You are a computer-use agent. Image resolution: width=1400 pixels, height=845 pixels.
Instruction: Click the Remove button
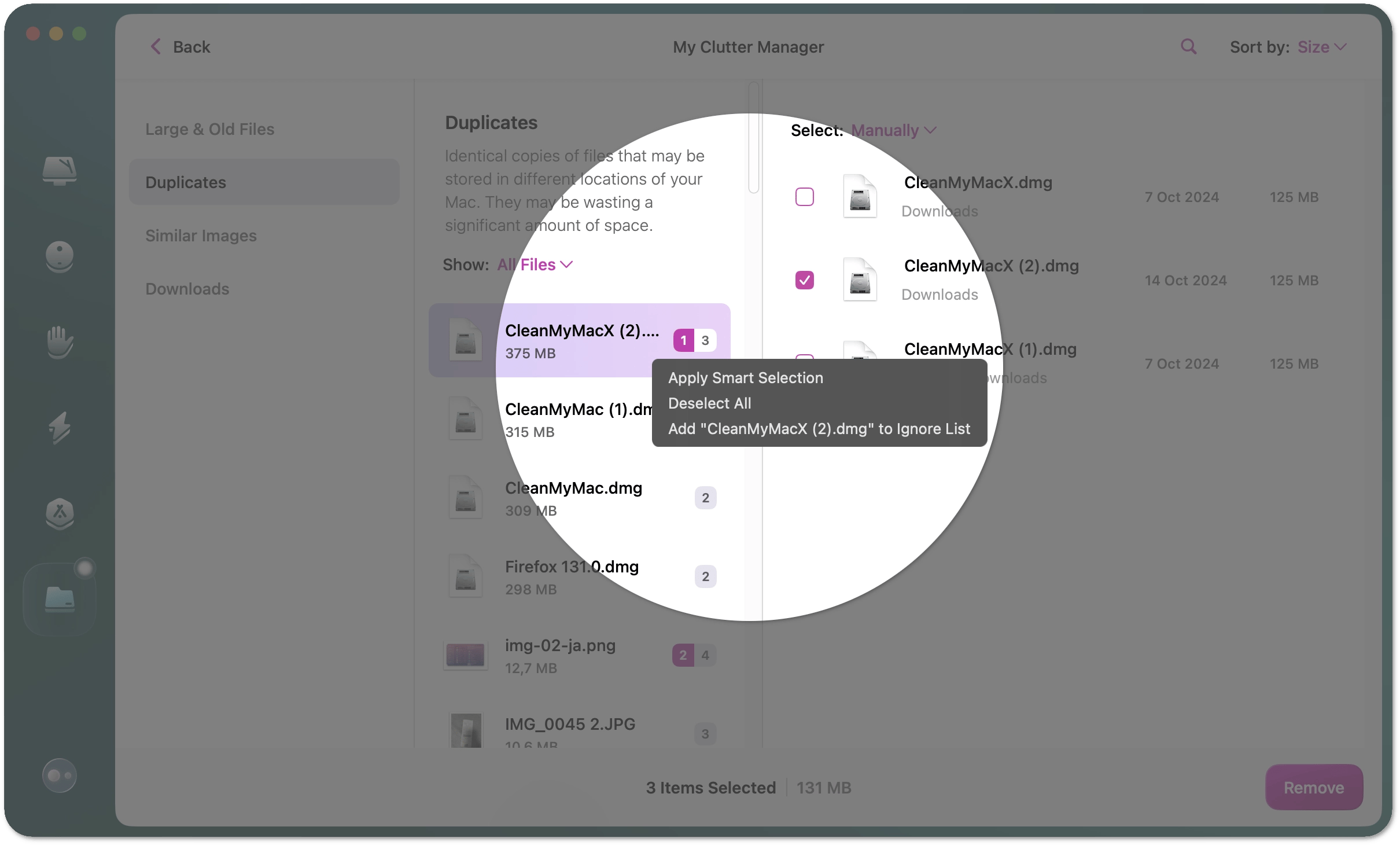[1314, 787]
